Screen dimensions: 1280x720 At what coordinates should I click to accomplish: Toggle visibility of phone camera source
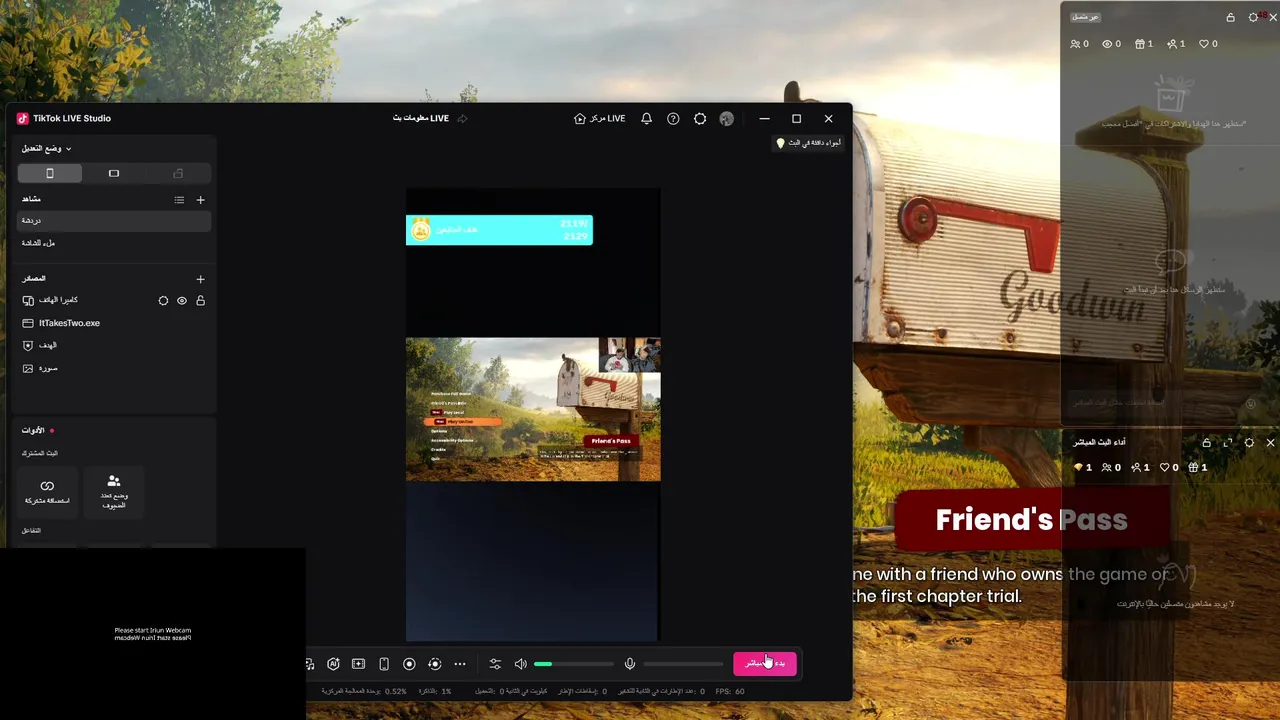click(x=182, y=300)
